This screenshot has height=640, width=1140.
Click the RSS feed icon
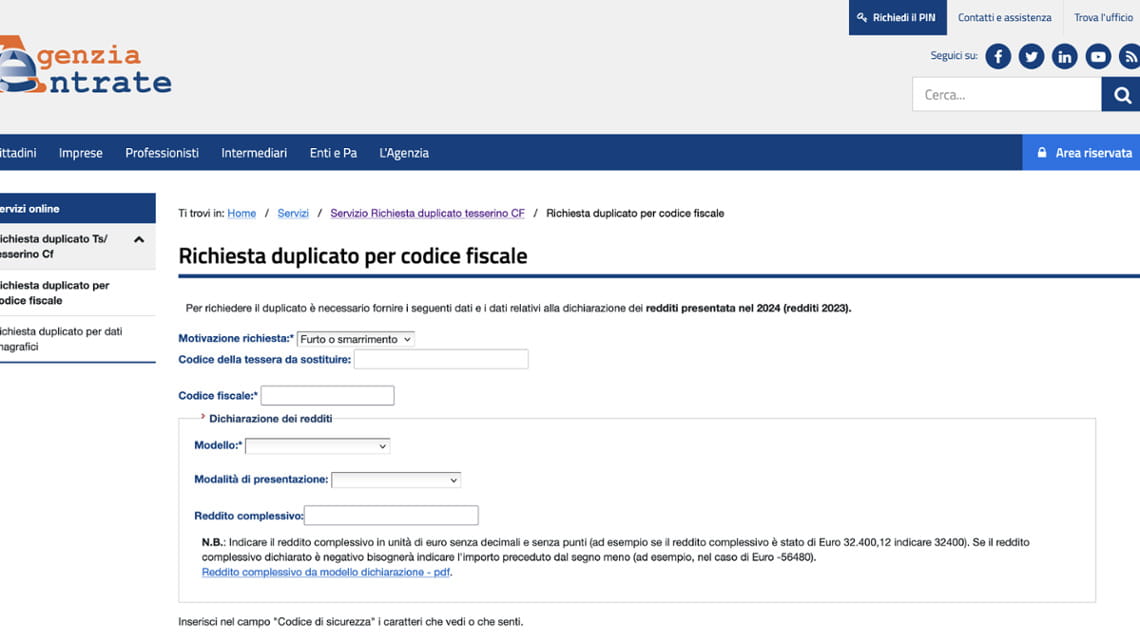coord(1130,56)
